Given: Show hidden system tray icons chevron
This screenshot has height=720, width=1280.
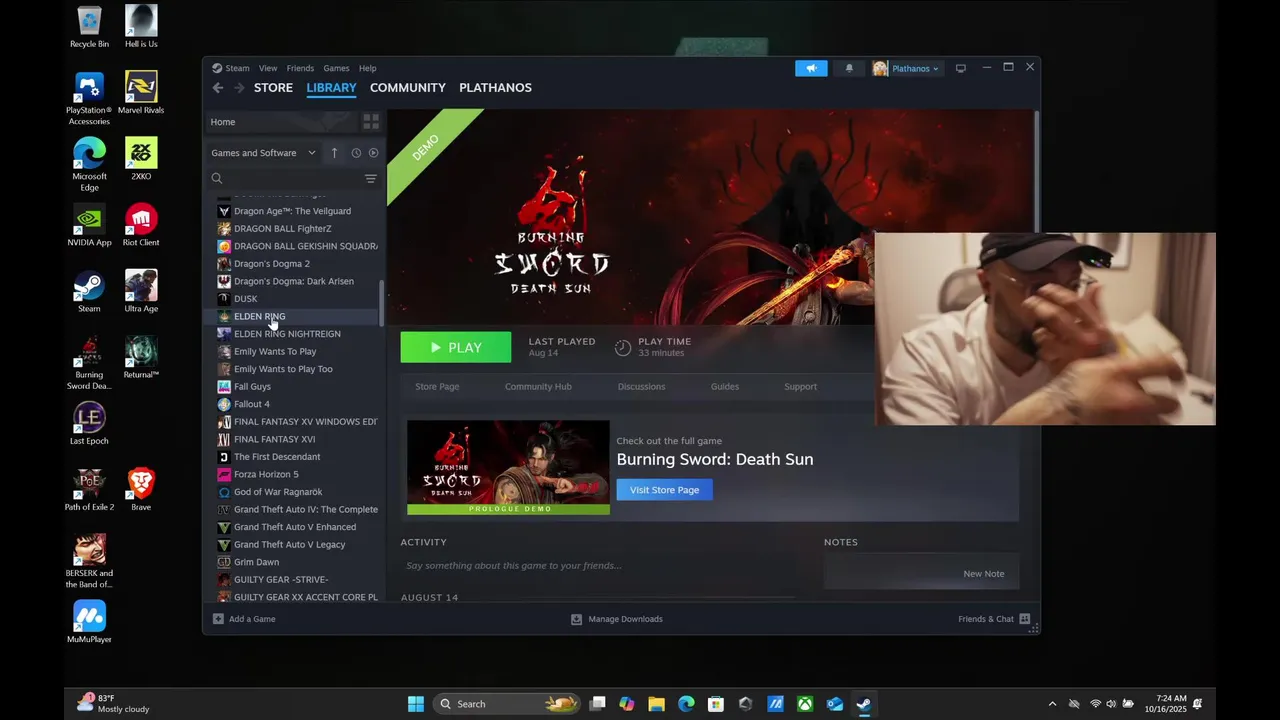Looking at the screenshot, I should pos(1052,704).
